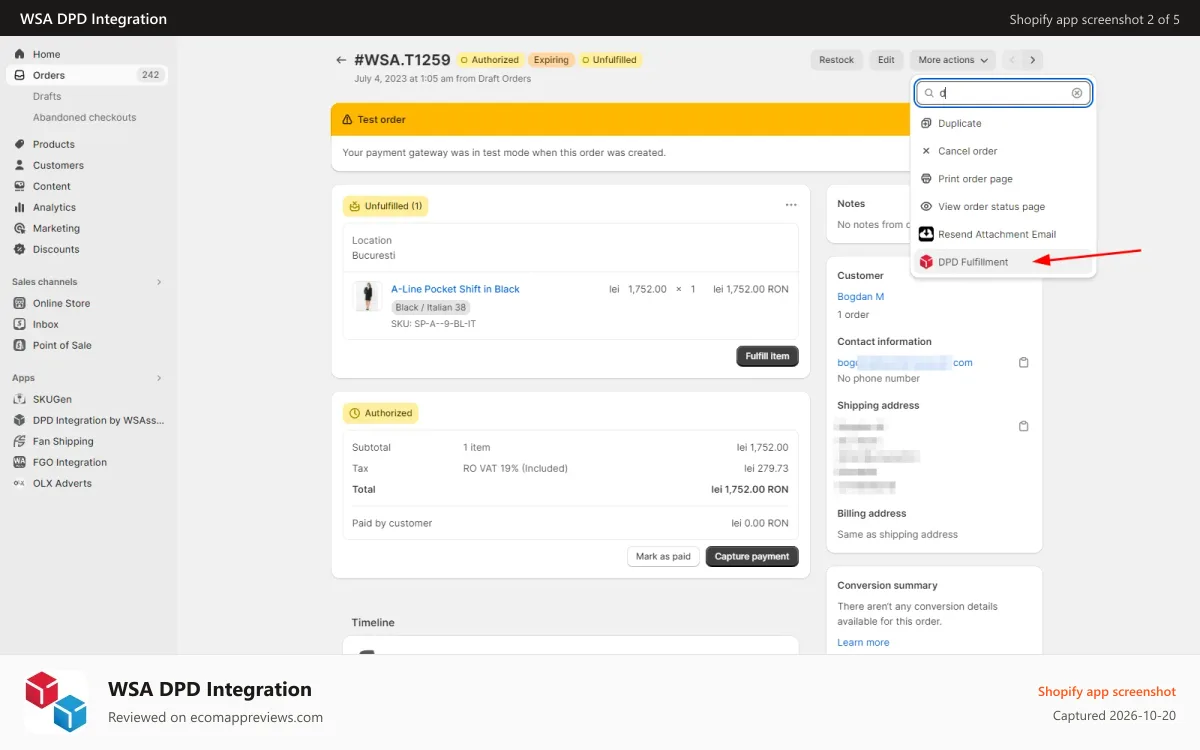Viewport: 1200px width, 750px height.
Task: Select Resend Attachment Email
Action: click(1003, 234)
